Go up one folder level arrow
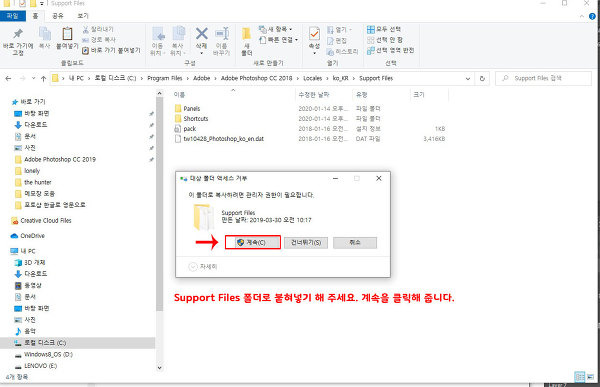Viewport: 600px width, 387px height. [x=43, y=78]
